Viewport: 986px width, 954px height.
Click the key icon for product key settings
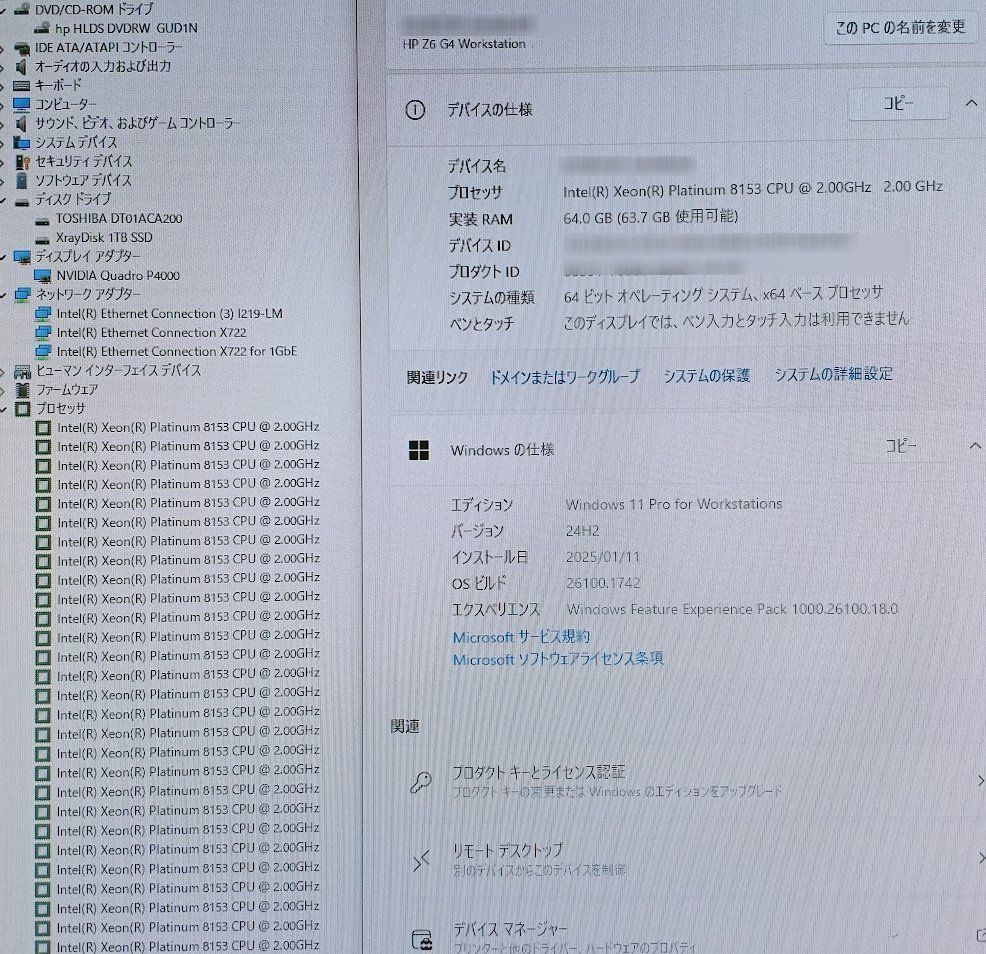(x=421, y=782)
